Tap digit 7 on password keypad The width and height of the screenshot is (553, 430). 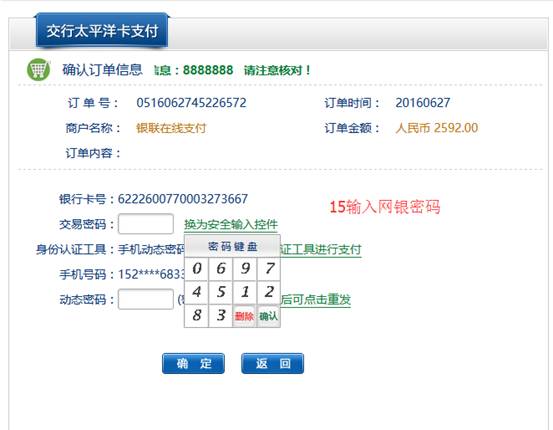pyautogui.click(x=269, y=268)
